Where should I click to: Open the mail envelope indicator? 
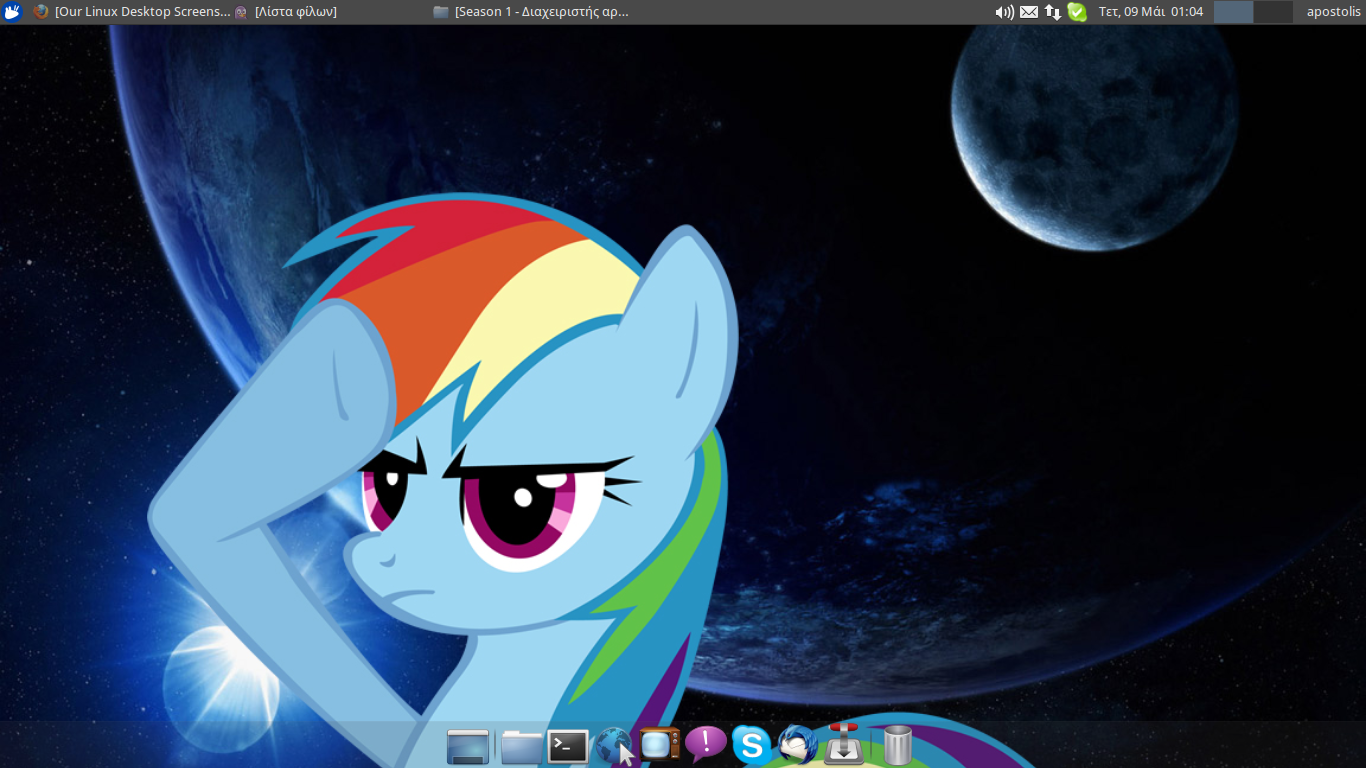(1029, 12)
